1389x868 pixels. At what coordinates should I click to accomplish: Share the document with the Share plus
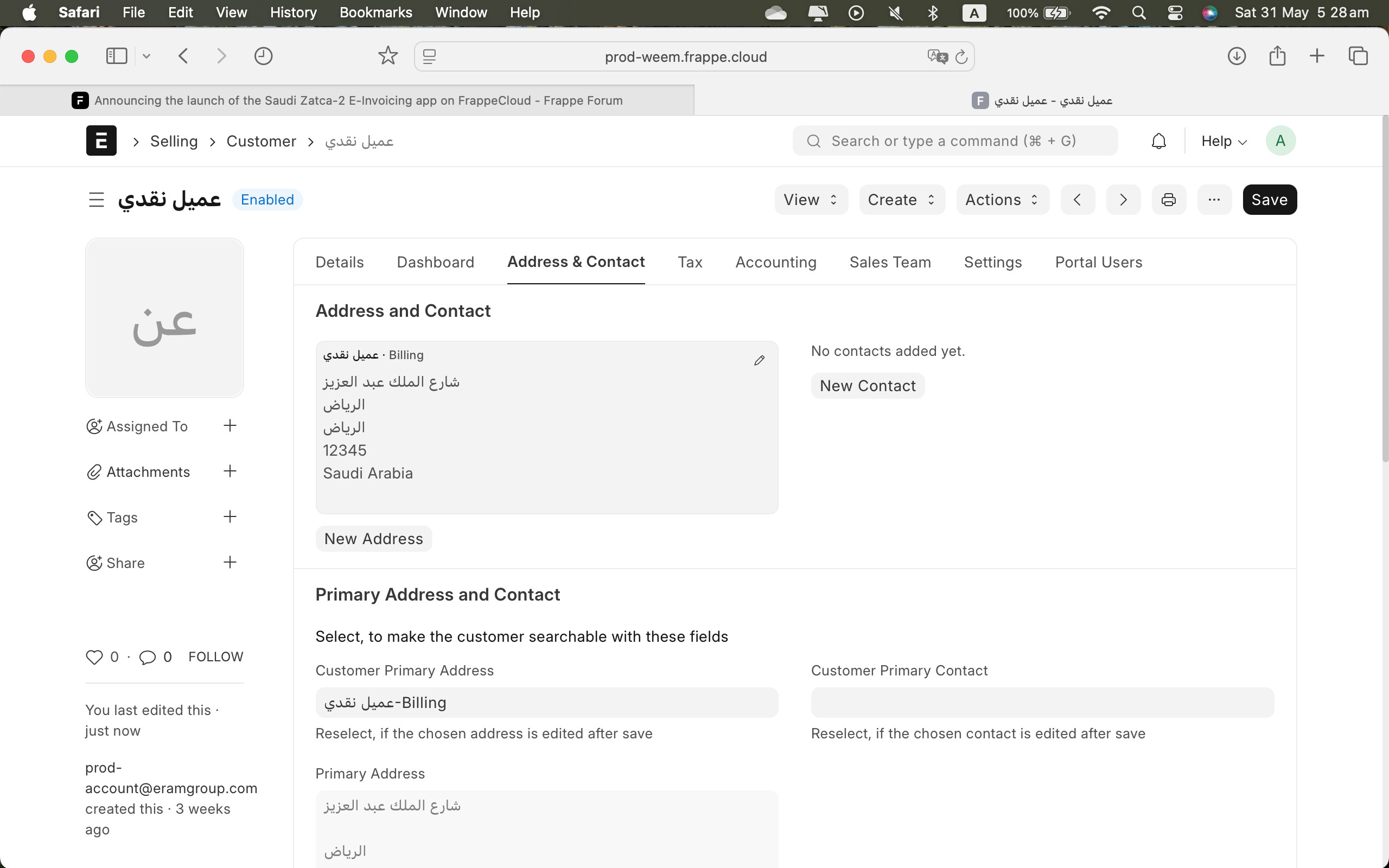pyautogui.click(x=230, y=563)
